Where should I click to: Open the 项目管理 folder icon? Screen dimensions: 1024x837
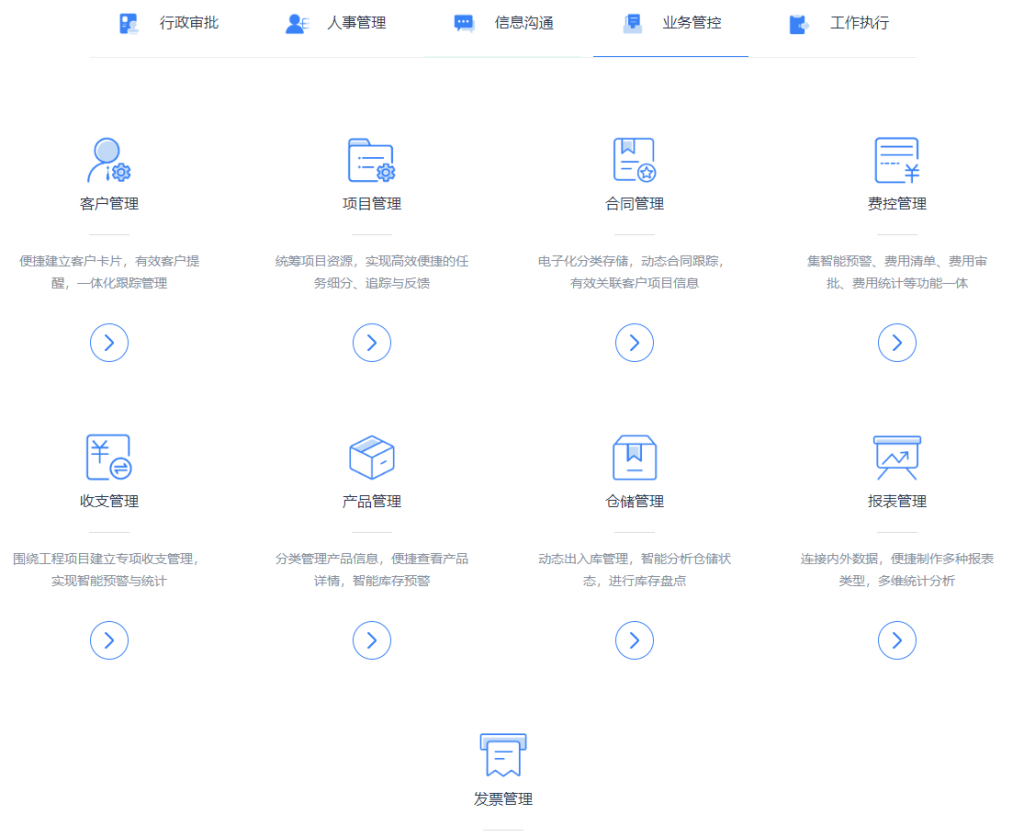coord(371,158)
